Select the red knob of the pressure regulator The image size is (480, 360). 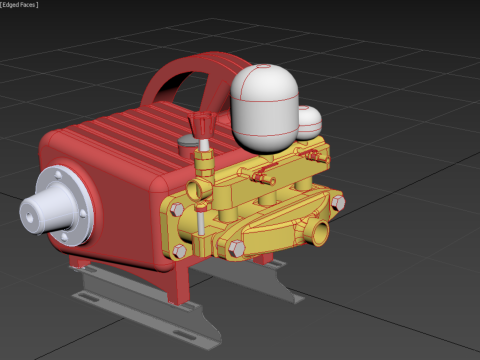pyautogui.click(x=202, y=124)
